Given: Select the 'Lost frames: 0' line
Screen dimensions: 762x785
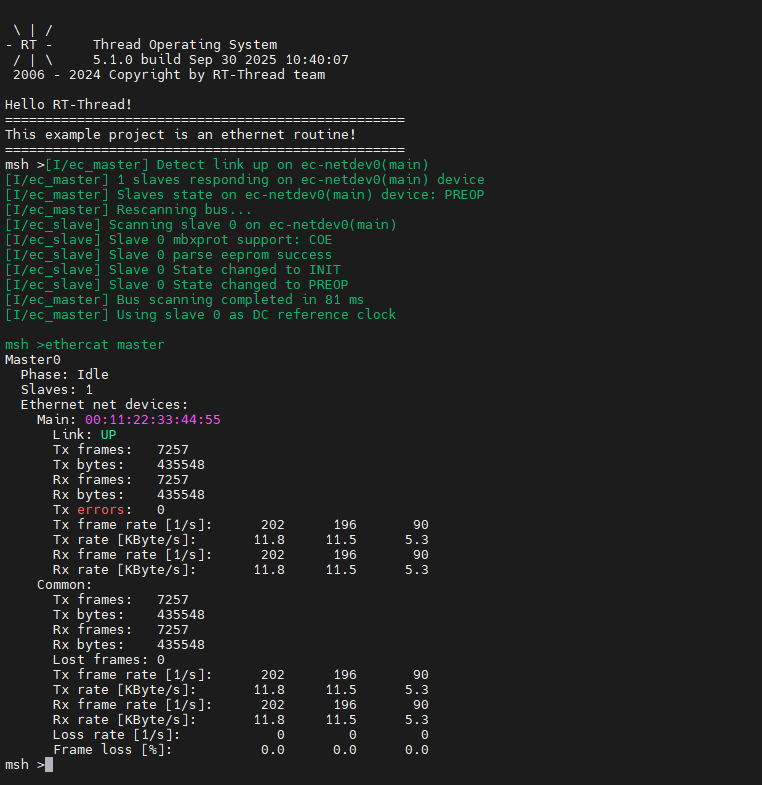Looking at the screenshot, I should click(108, 660).
